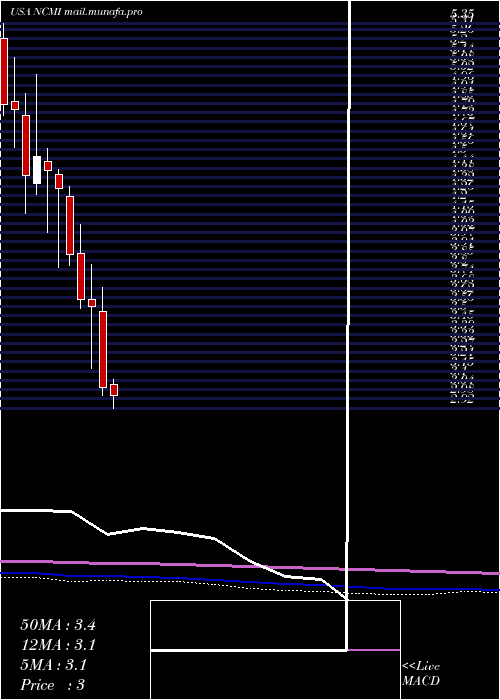Screen dimensions: 500x700
Task: Select the 12MA : 3.1 readout
Action: [58, 645]
